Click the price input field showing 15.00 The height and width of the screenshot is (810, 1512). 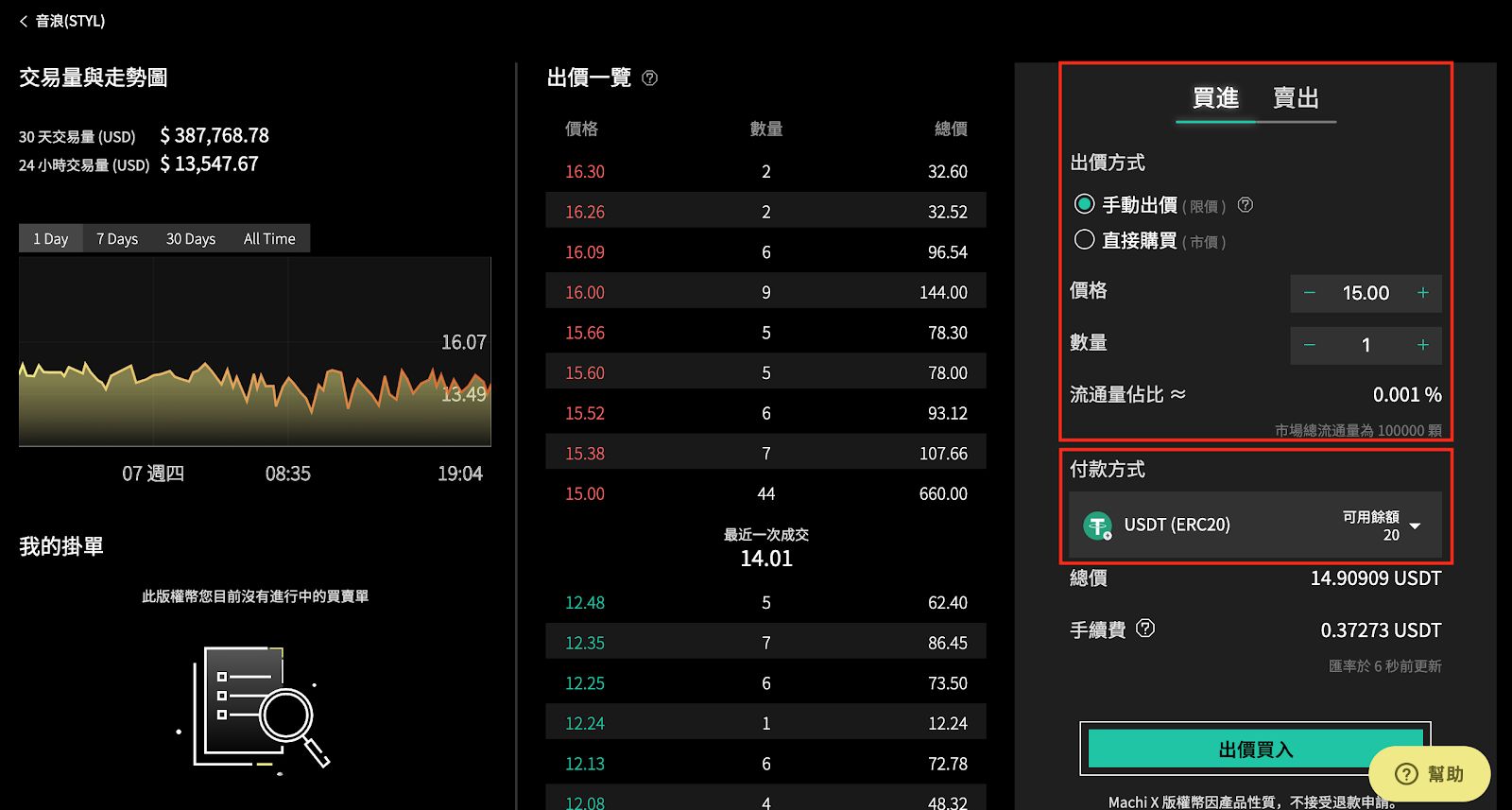coord(1366,293)
